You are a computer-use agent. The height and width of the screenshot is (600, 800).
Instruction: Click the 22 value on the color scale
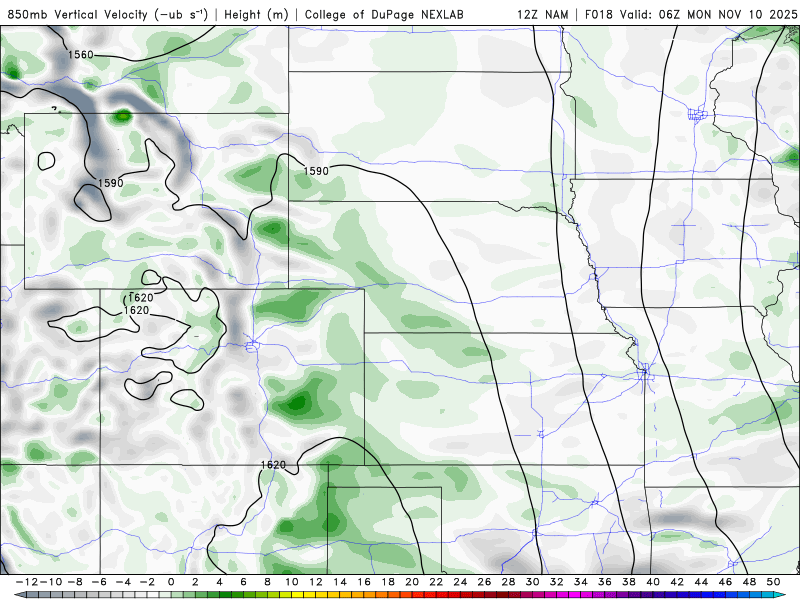tap(436, 582)
